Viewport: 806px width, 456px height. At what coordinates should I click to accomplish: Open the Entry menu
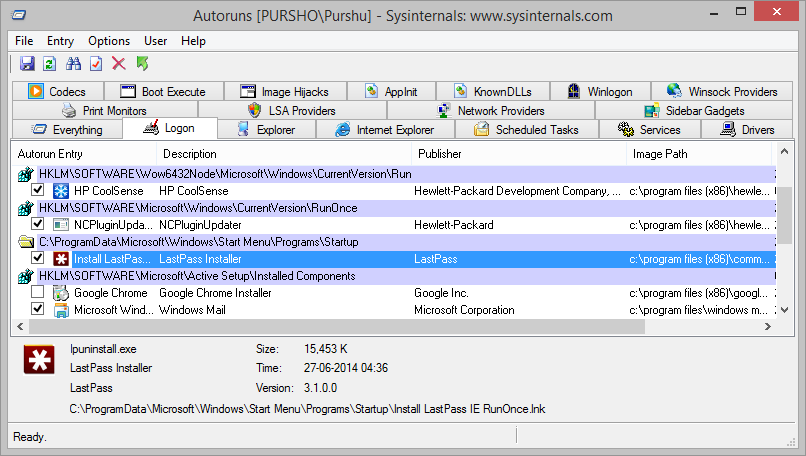pos(60,41)
